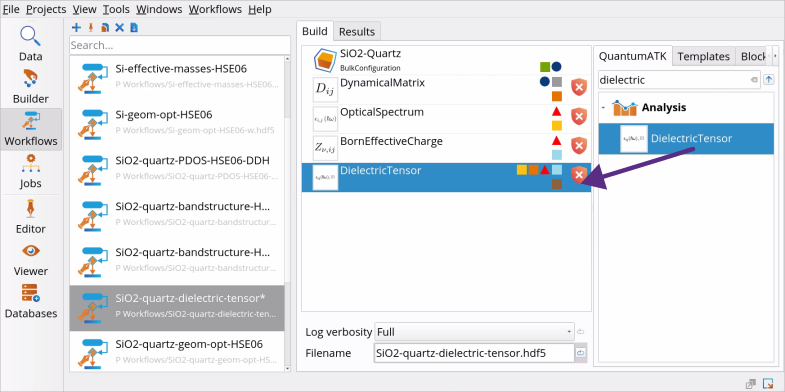This screenshot has height=392, width=785.
Task: Open the Editor sidebar panel
Action: 31,216
